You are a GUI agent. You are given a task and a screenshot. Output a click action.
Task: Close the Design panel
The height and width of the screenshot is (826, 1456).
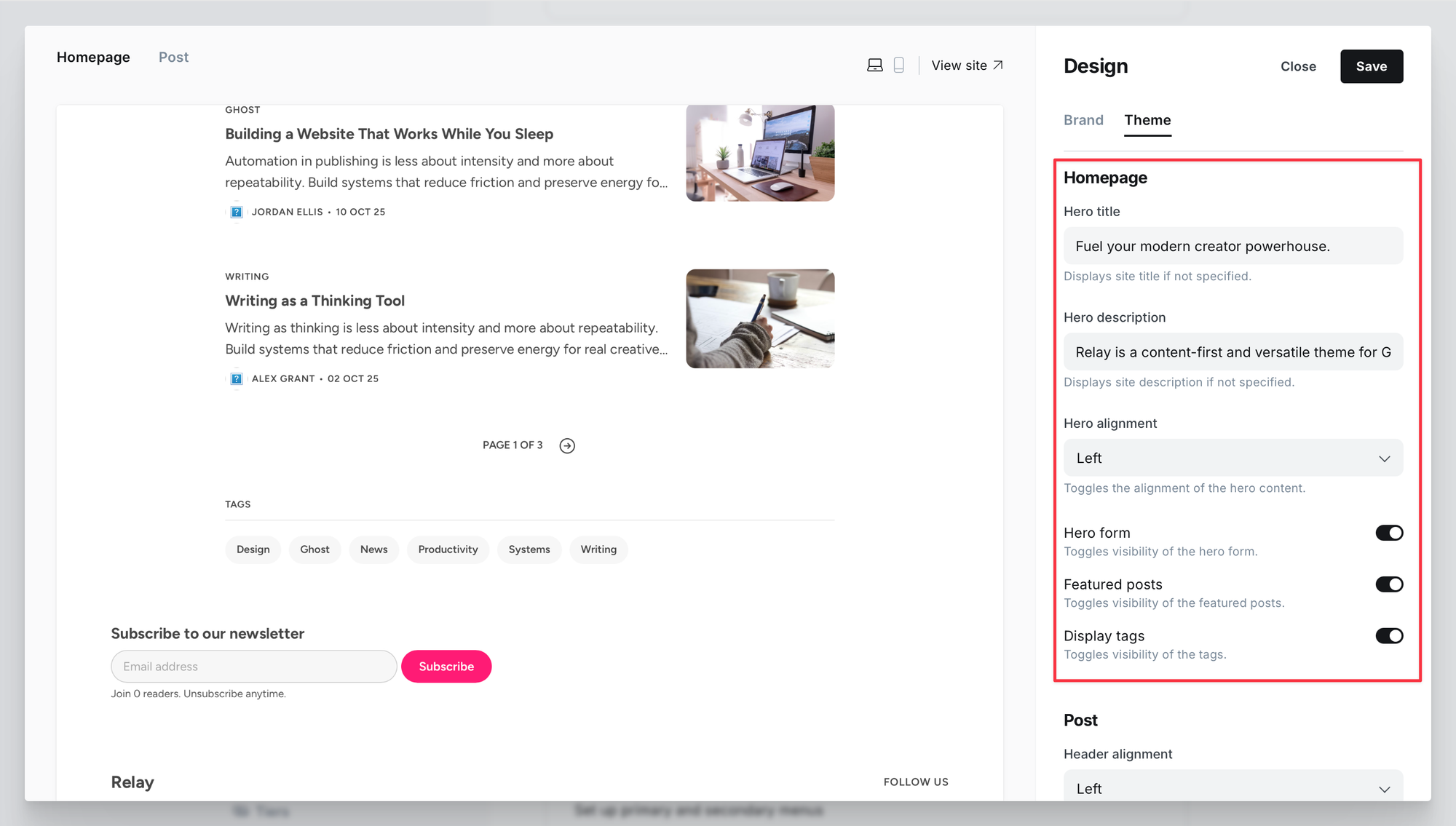pyautogui.click(x=1298, y=66)
